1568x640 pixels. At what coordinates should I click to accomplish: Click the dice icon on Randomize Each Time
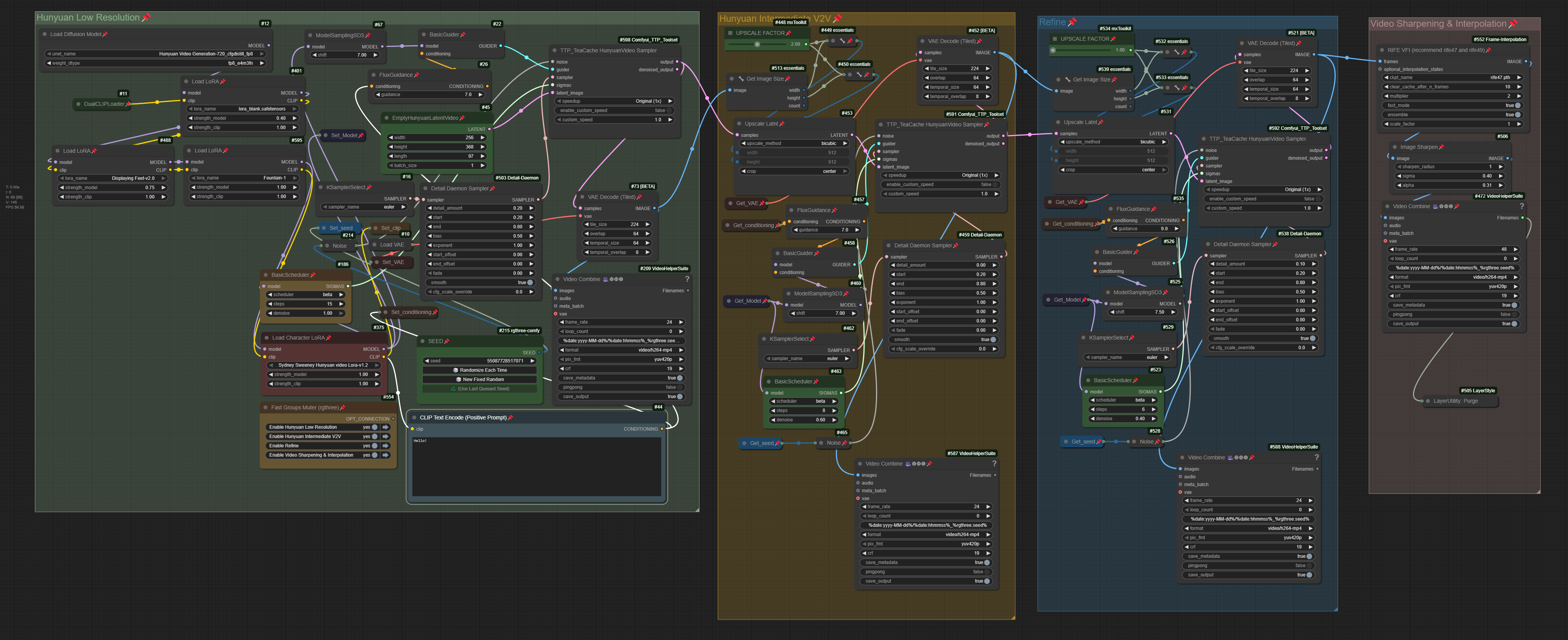click(456, 370)
